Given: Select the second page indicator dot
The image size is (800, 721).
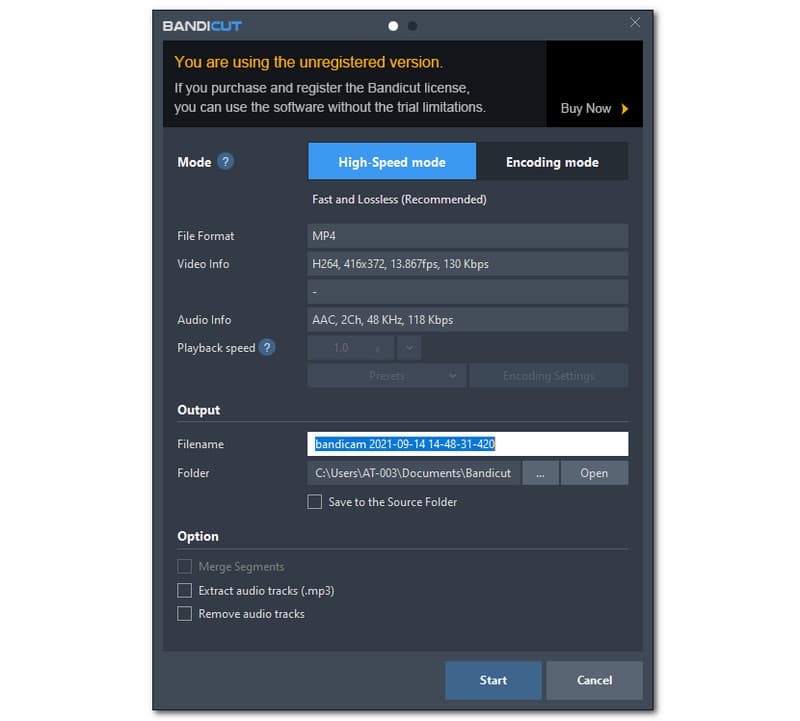Looking at the screenshot, I should point(412,26).
